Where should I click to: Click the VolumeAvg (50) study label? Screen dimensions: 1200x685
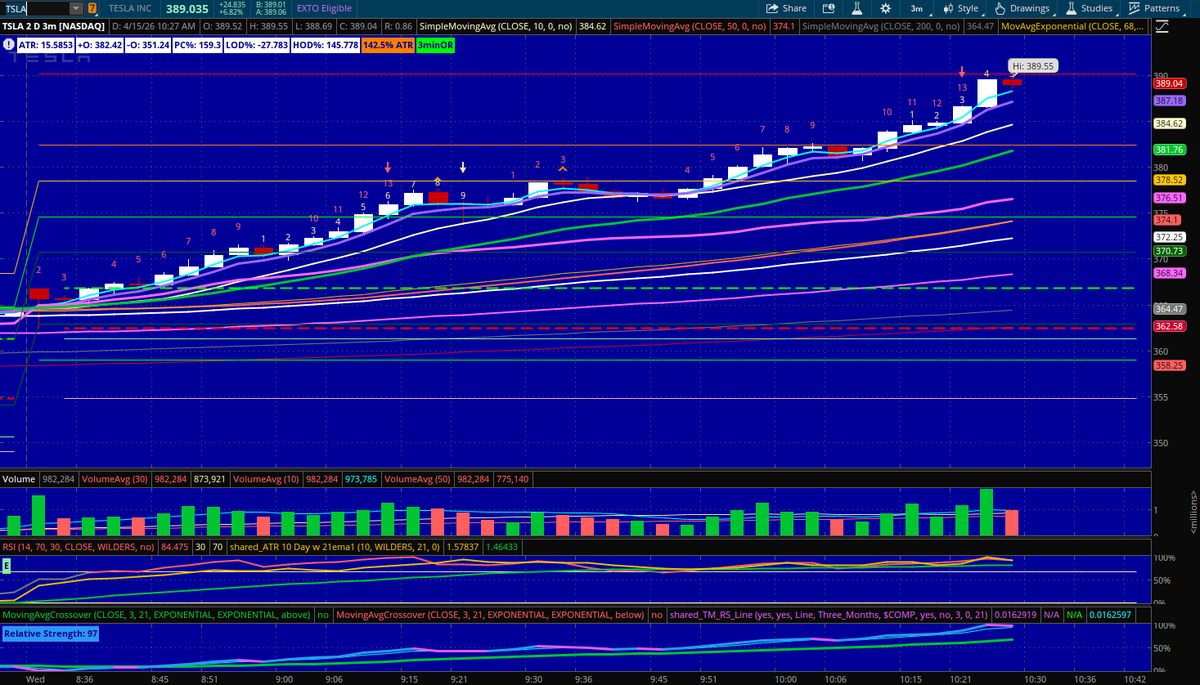pos(418,479)
